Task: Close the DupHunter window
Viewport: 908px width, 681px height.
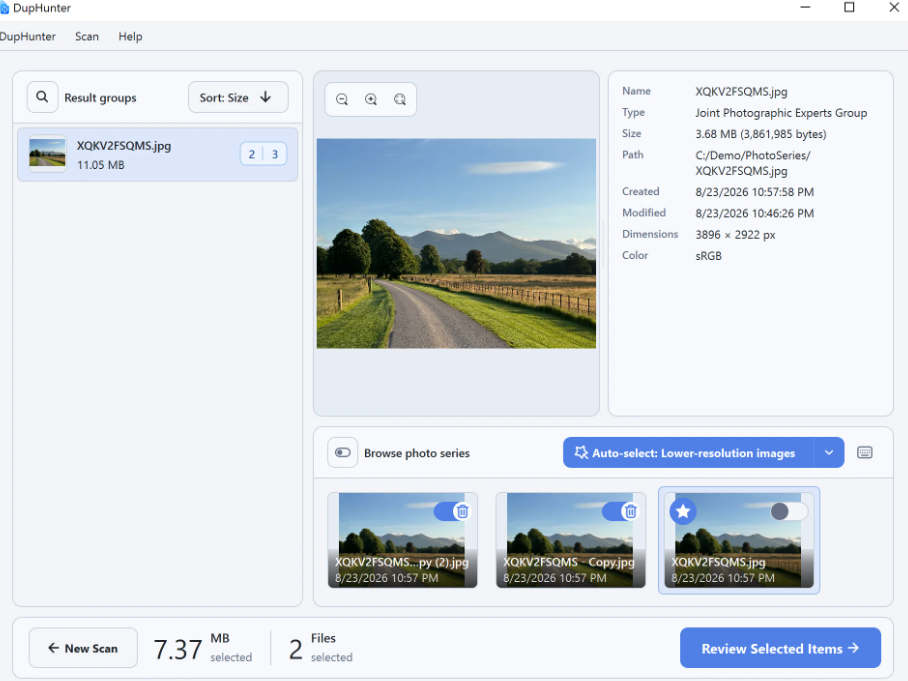Action: coord(894,8)
